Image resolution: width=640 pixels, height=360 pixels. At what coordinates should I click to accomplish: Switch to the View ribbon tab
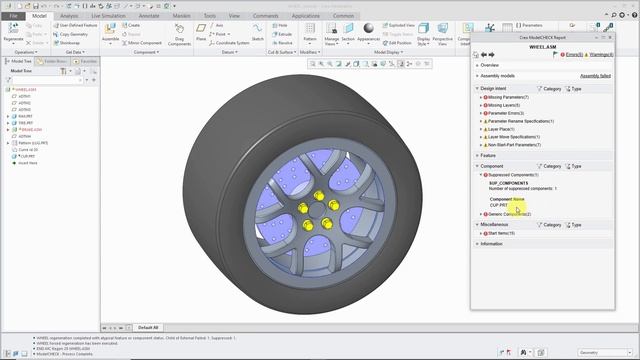234,16
